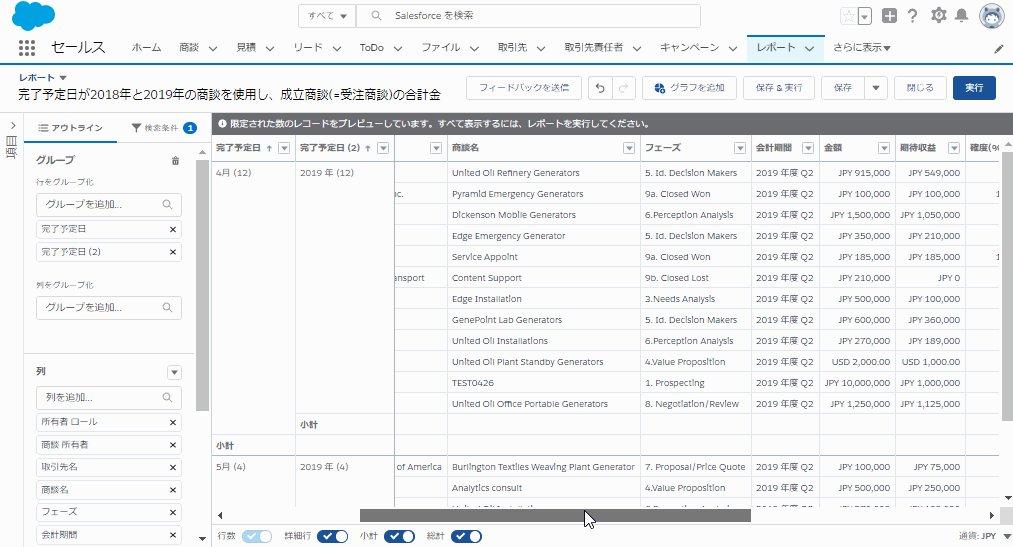Open the 商談名 column header menu
The image size is (1013, 547).
[x=629, y=149]
